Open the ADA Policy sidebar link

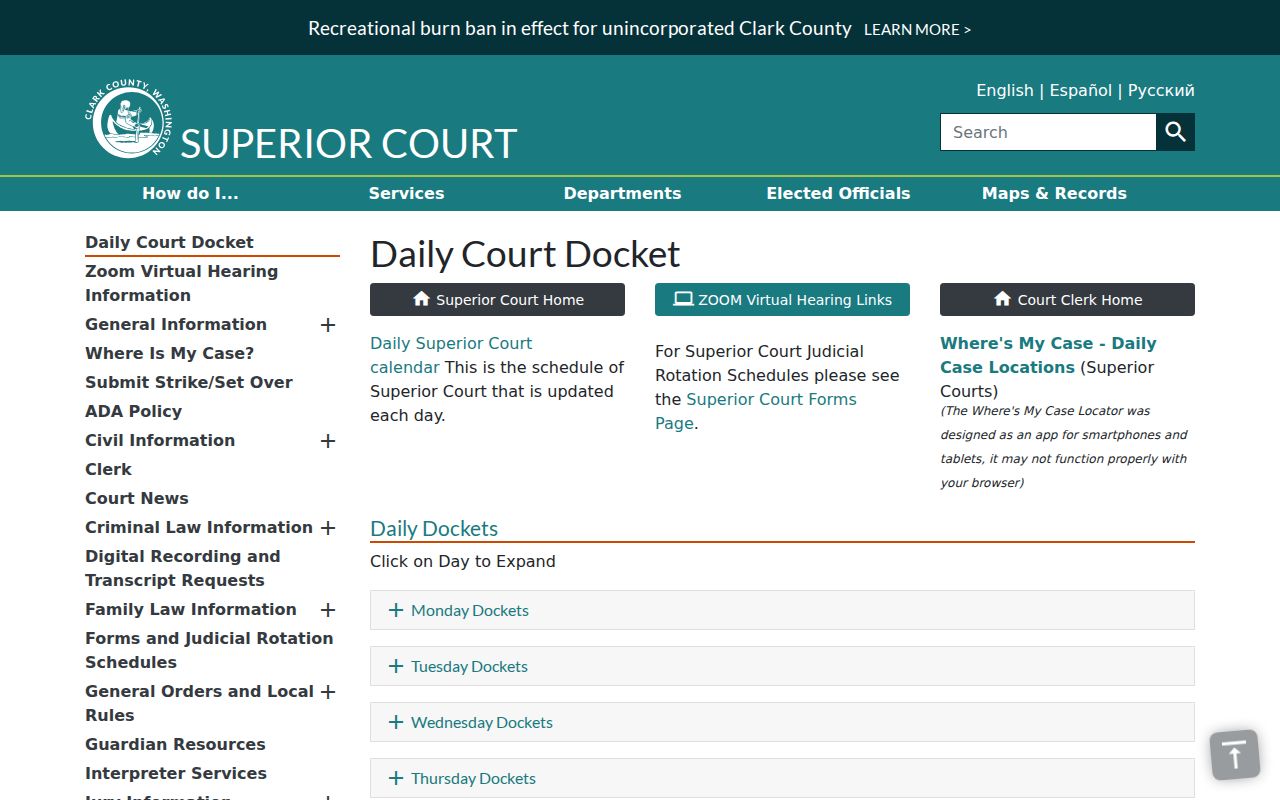click(x=133, y=411)
